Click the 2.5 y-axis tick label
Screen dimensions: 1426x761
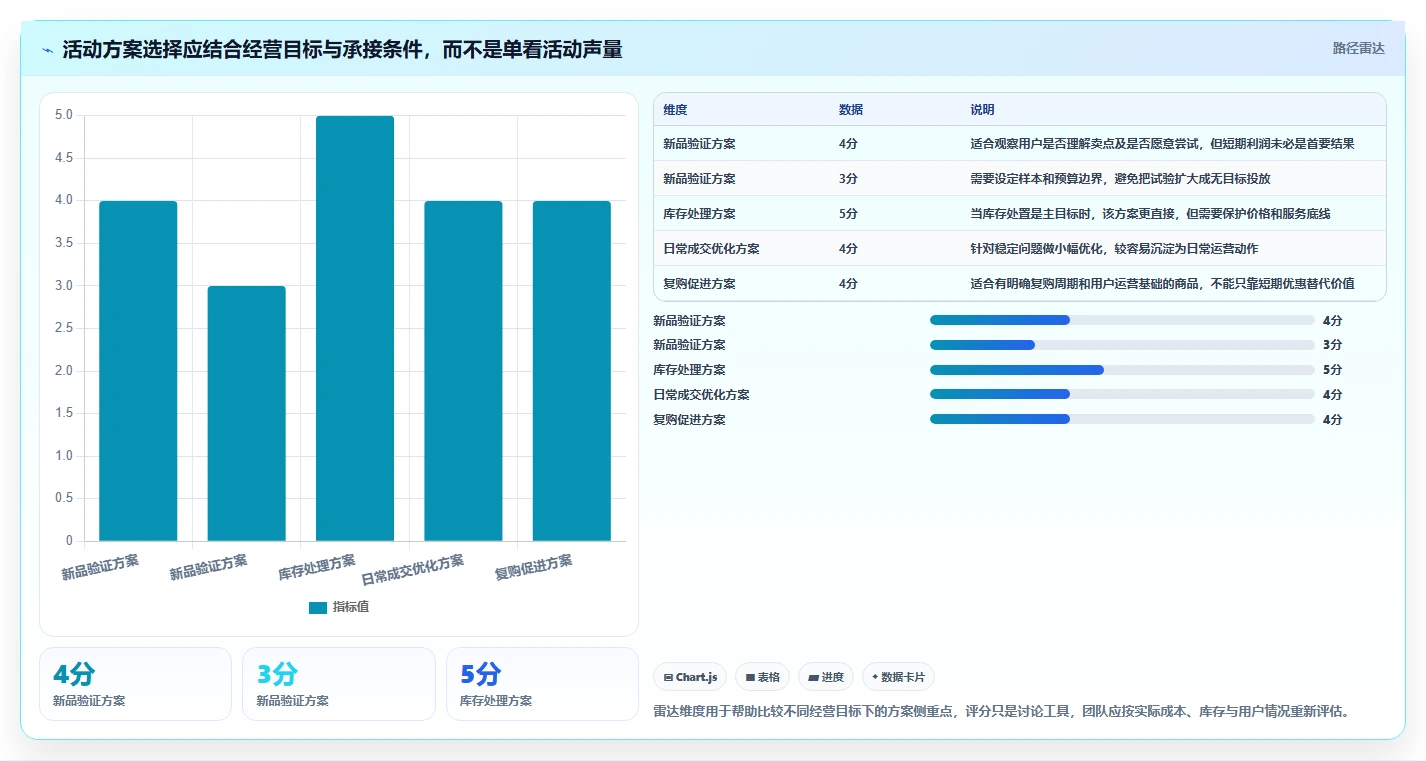coord(64,328)
